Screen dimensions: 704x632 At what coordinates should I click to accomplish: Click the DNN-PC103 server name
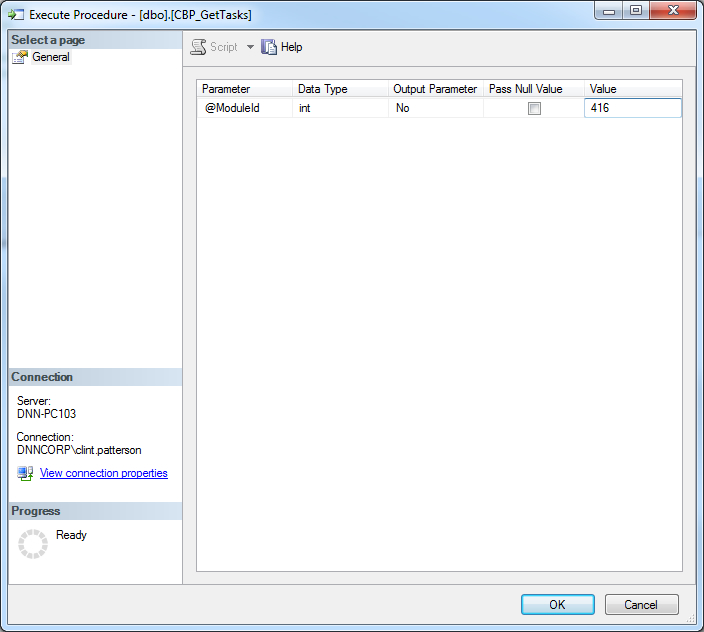47,414
